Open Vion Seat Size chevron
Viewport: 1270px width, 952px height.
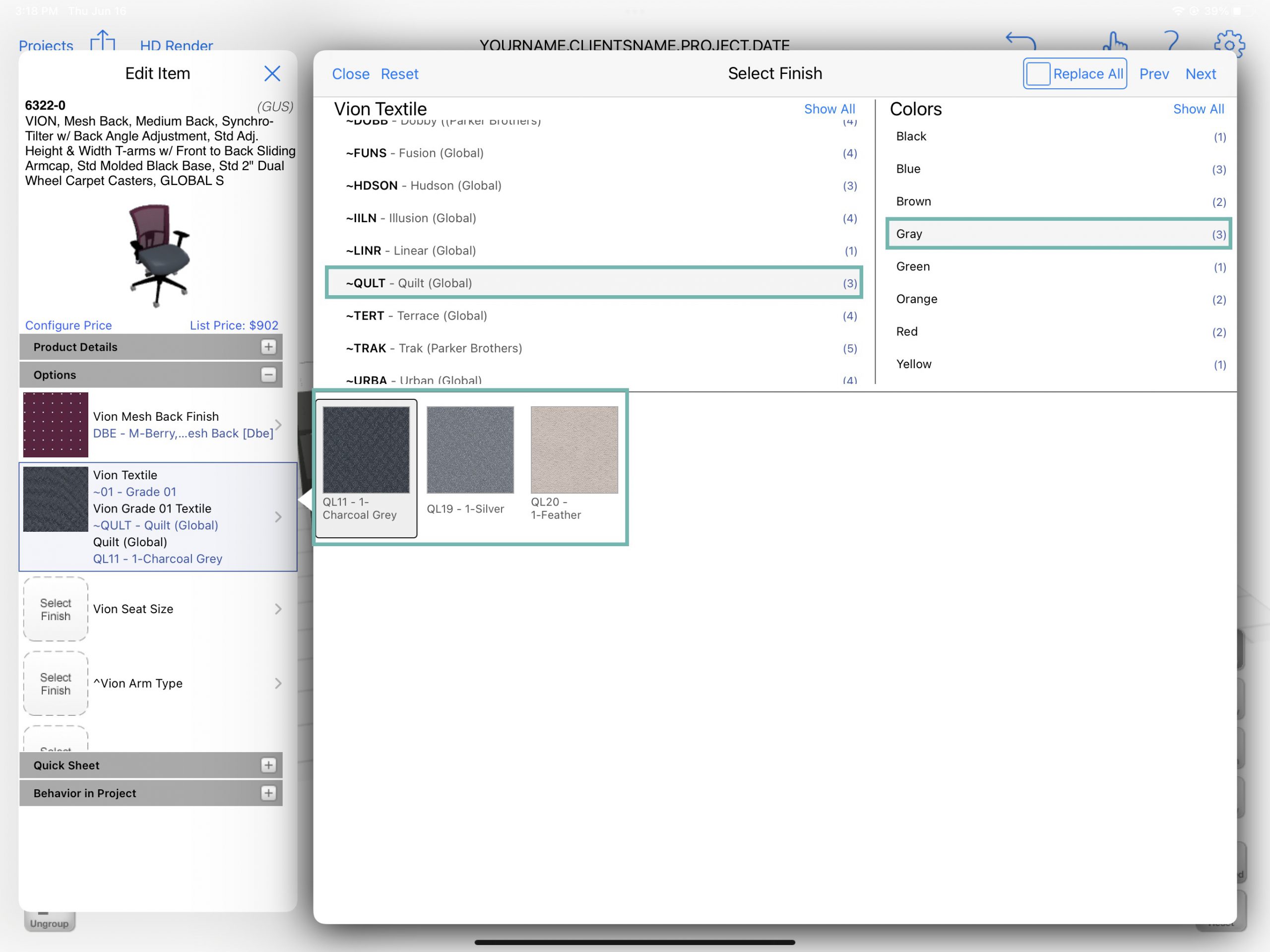[x=278, y=609]
